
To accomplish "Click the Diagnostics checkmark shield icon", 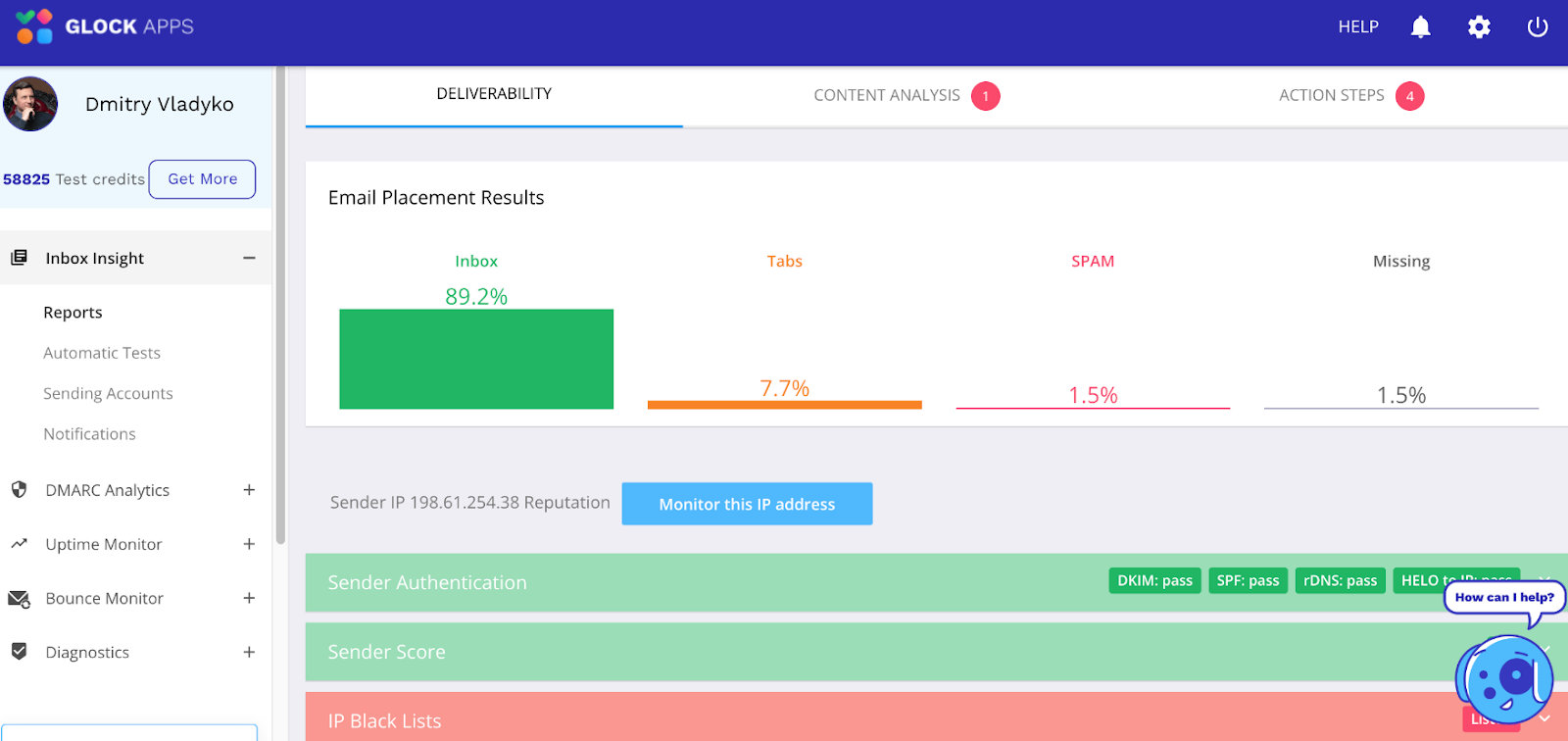I will [19, 651].
